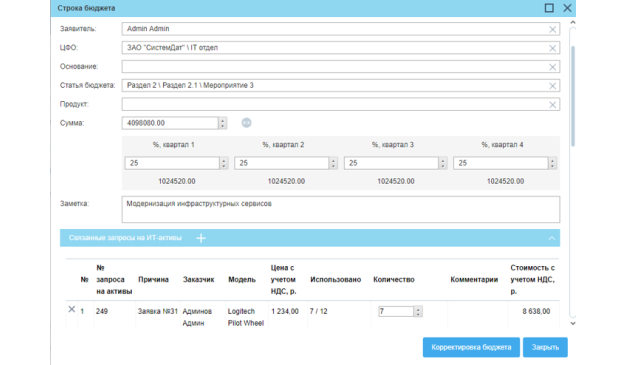The width and height of the screenshot is (627, 365).
Task: Close the Строка бюджета dialog with X
Action: point(567,8)
